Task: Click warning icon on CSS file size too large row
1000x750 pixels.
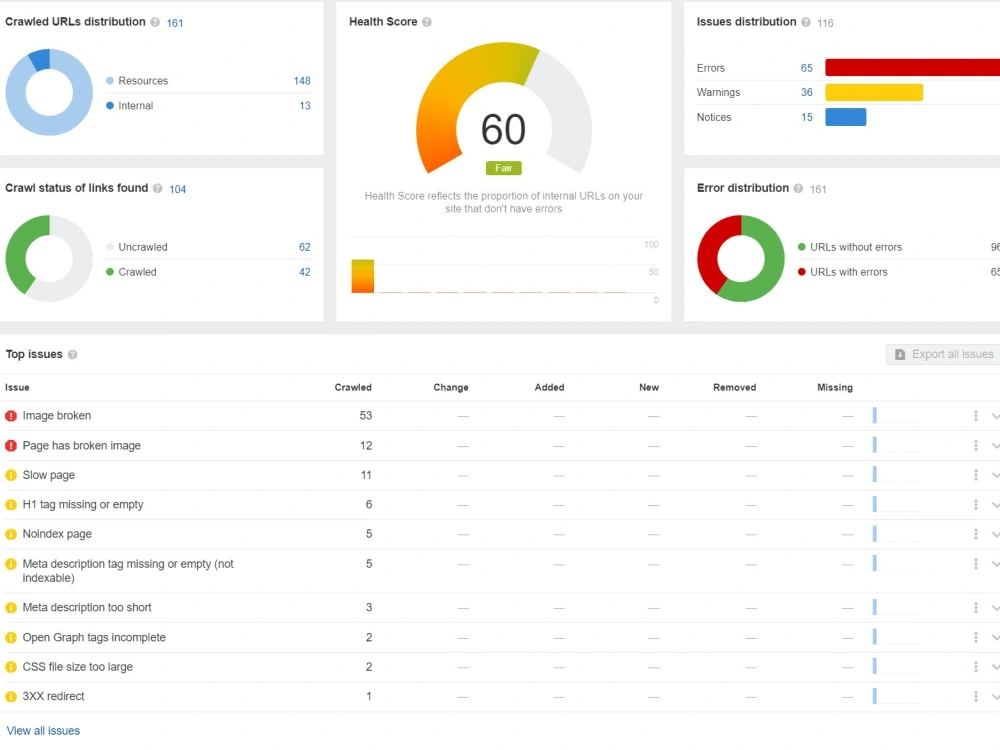Action: pyautogui.click(x=11, y=667)
